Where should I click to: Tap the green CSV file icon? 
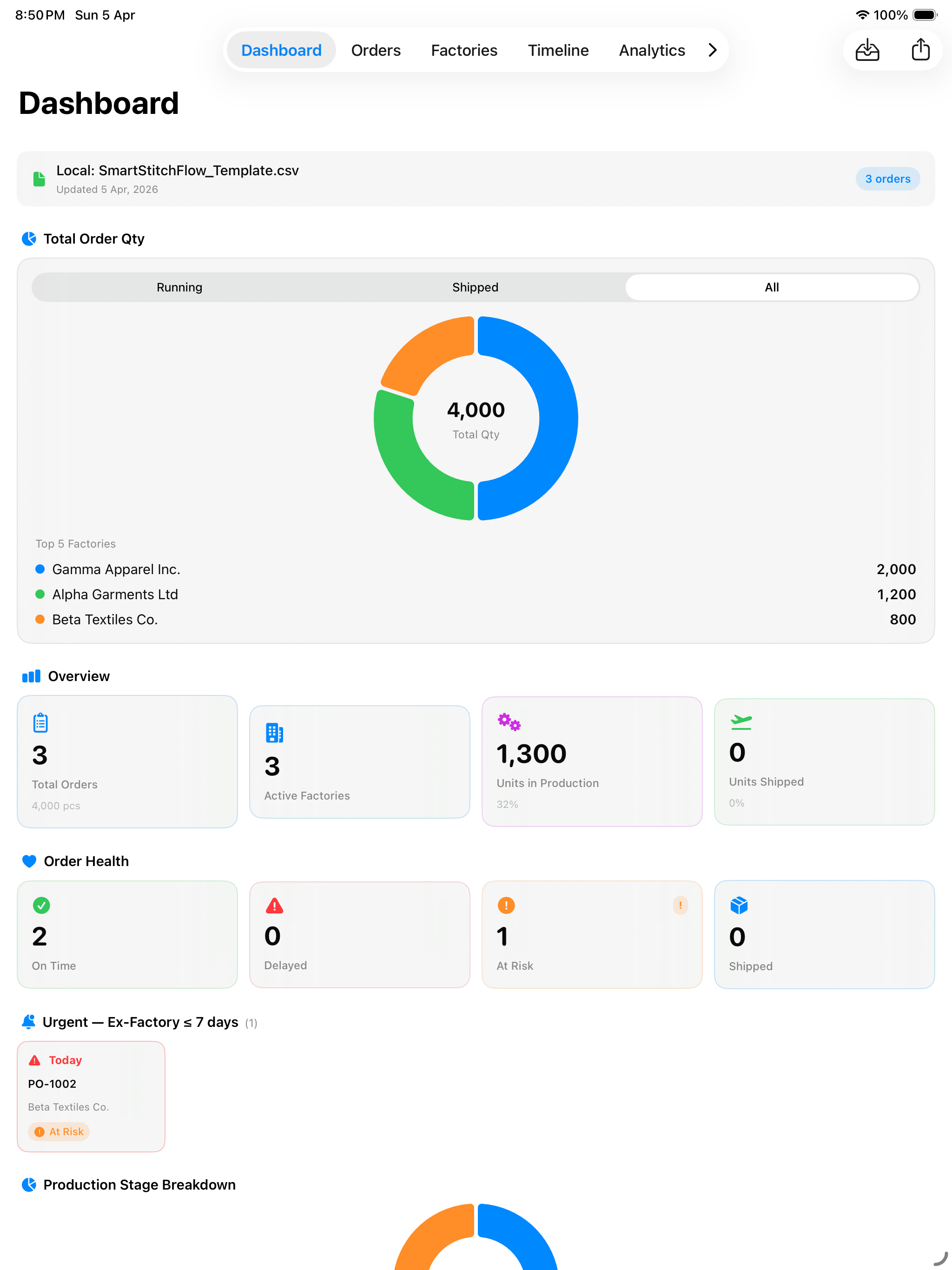point(39,179)
